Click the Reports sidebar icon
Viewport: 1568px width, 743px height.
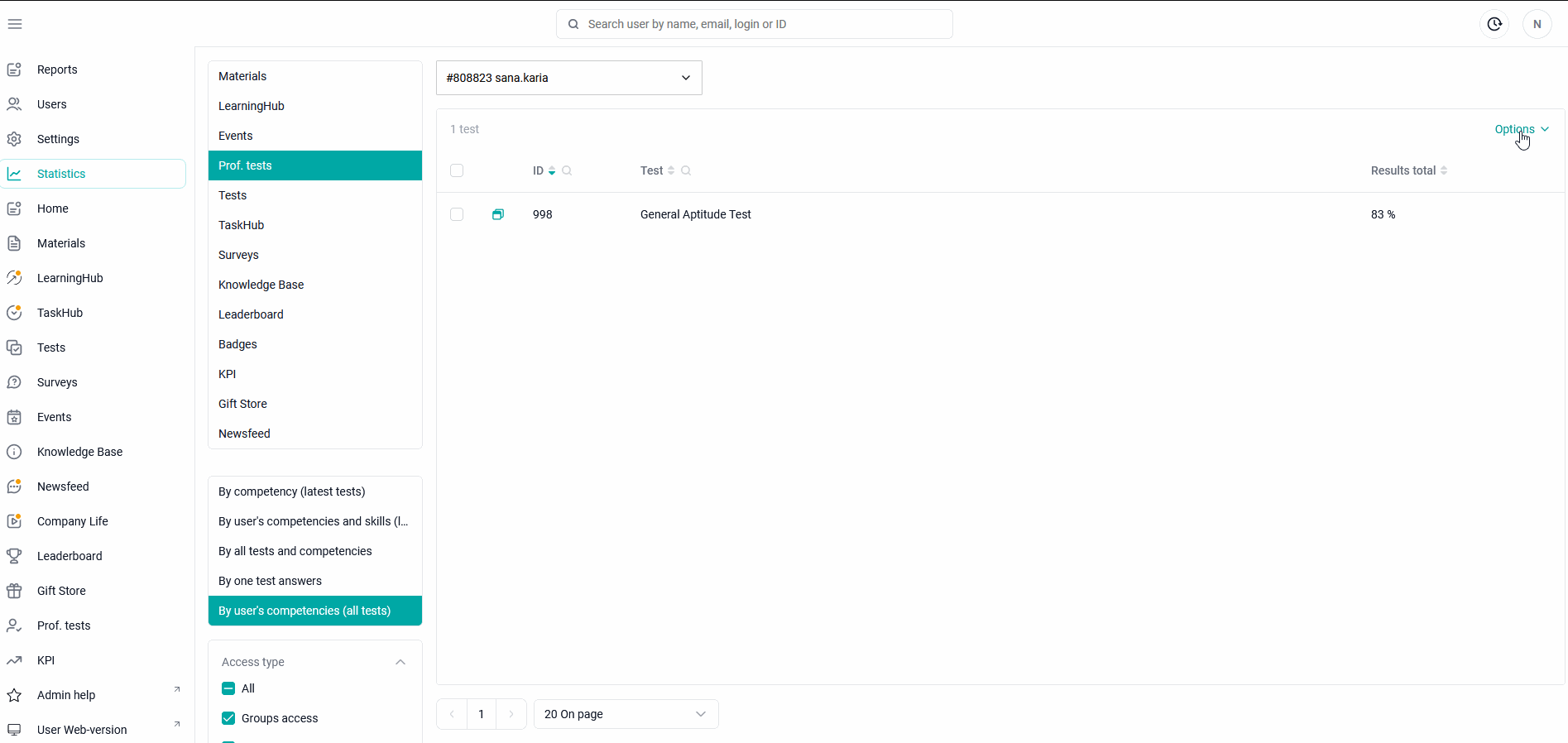tap(14, 70)
